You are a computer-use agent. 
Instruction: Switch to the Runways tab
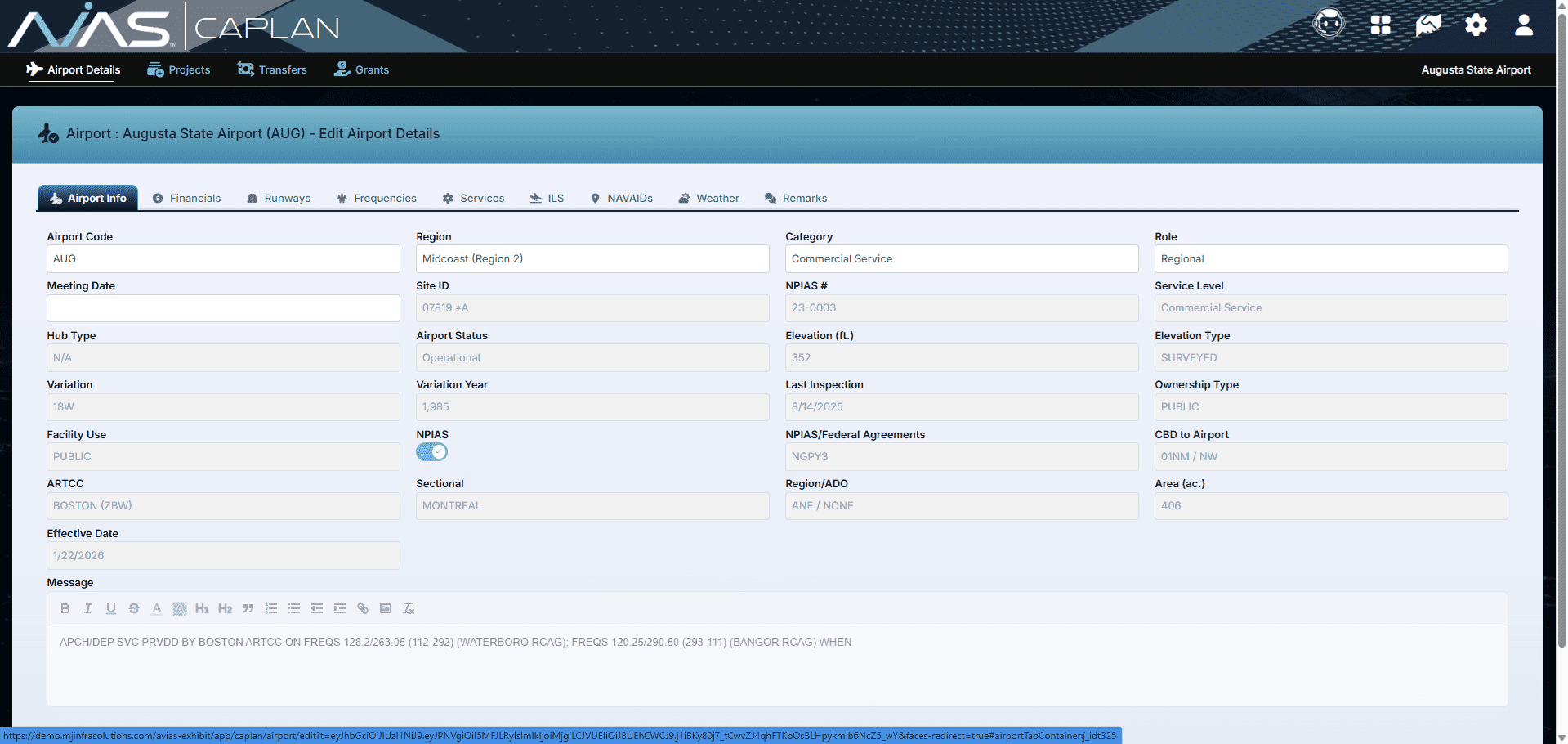(279, 199)
